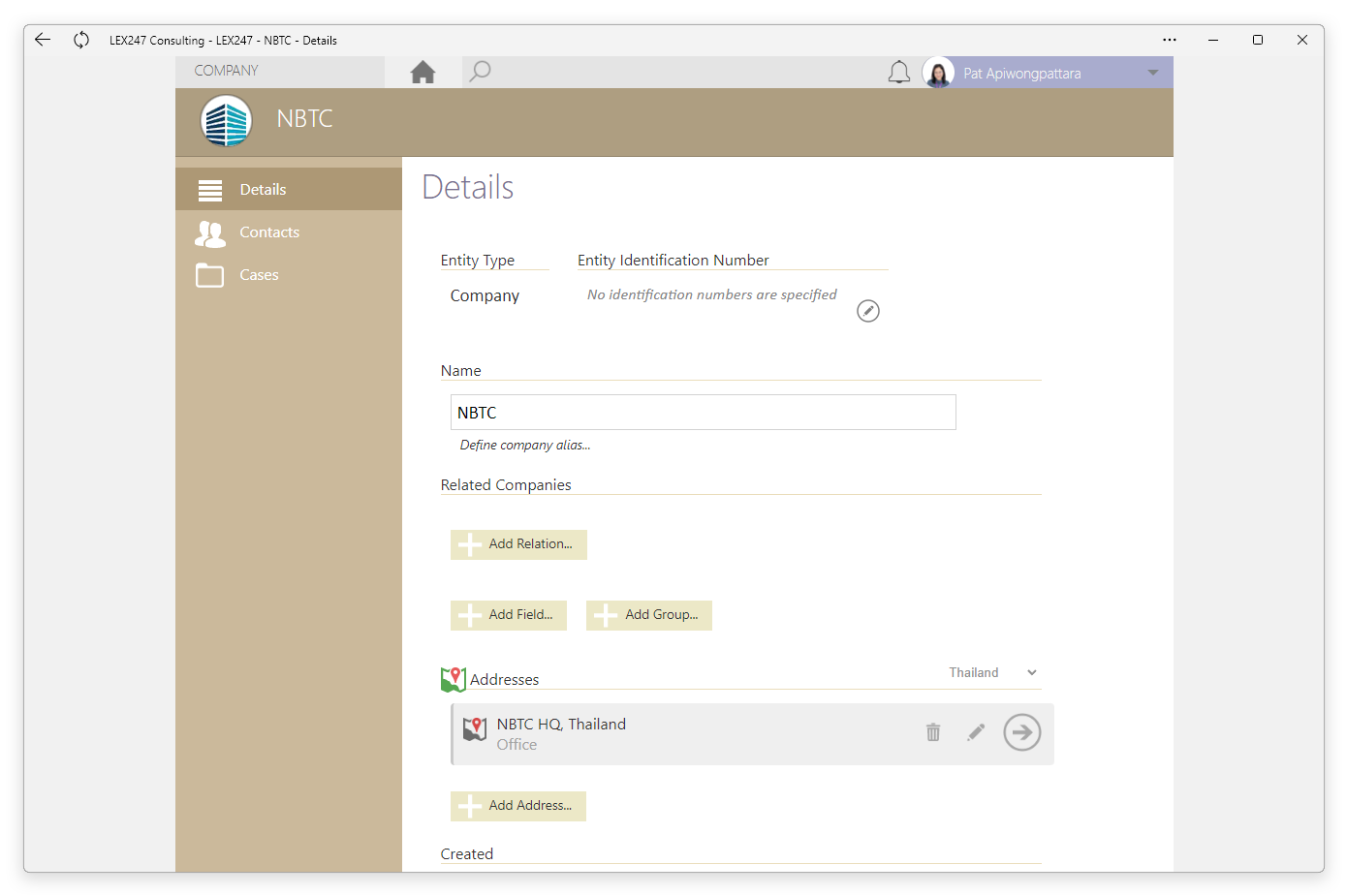Open search with the magnifier icon
The image size is (1347, 896).
tap(480, 72)
